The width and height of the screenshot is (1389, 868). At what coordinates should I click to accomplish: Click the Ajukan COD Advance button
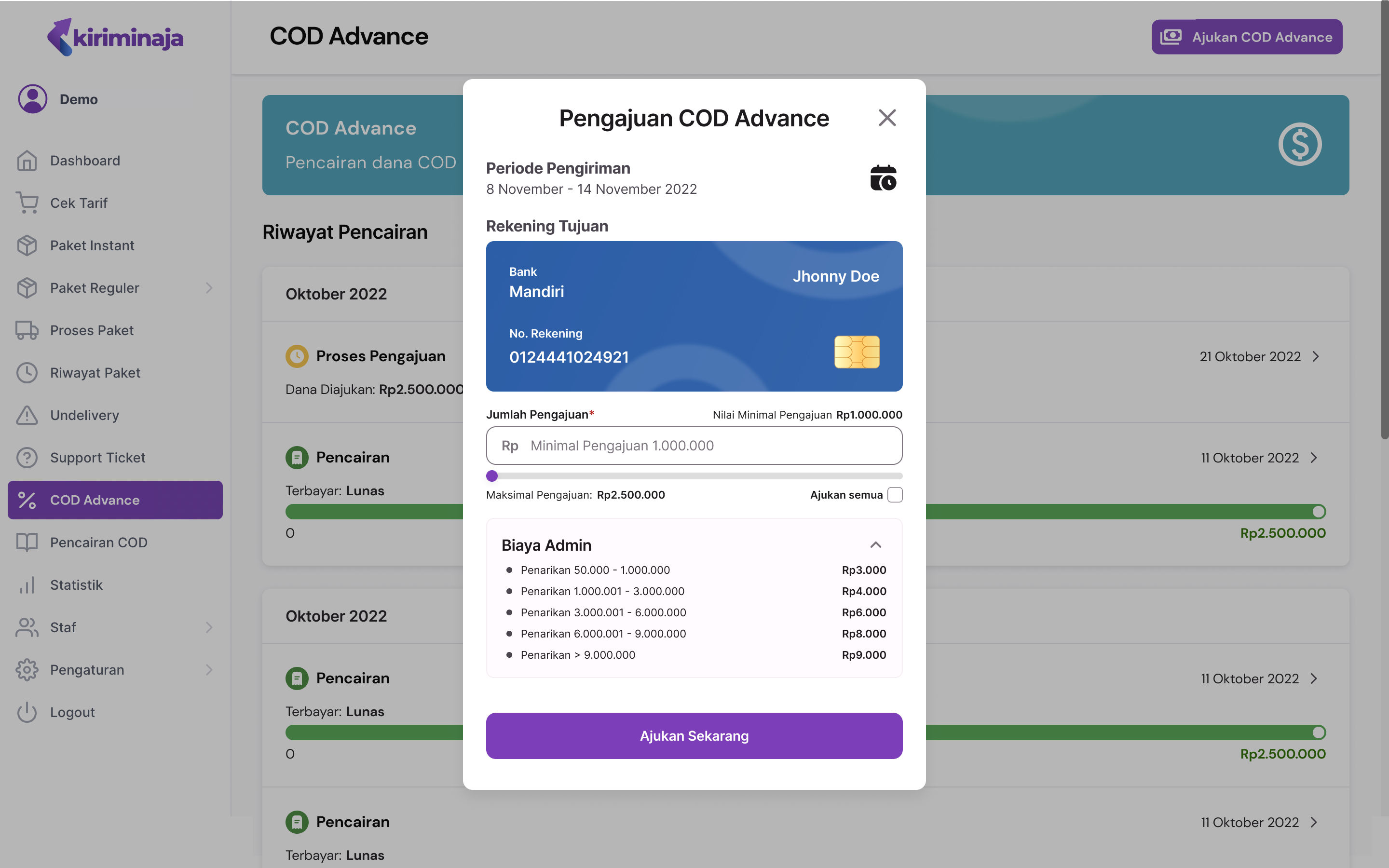[1247, 37]
